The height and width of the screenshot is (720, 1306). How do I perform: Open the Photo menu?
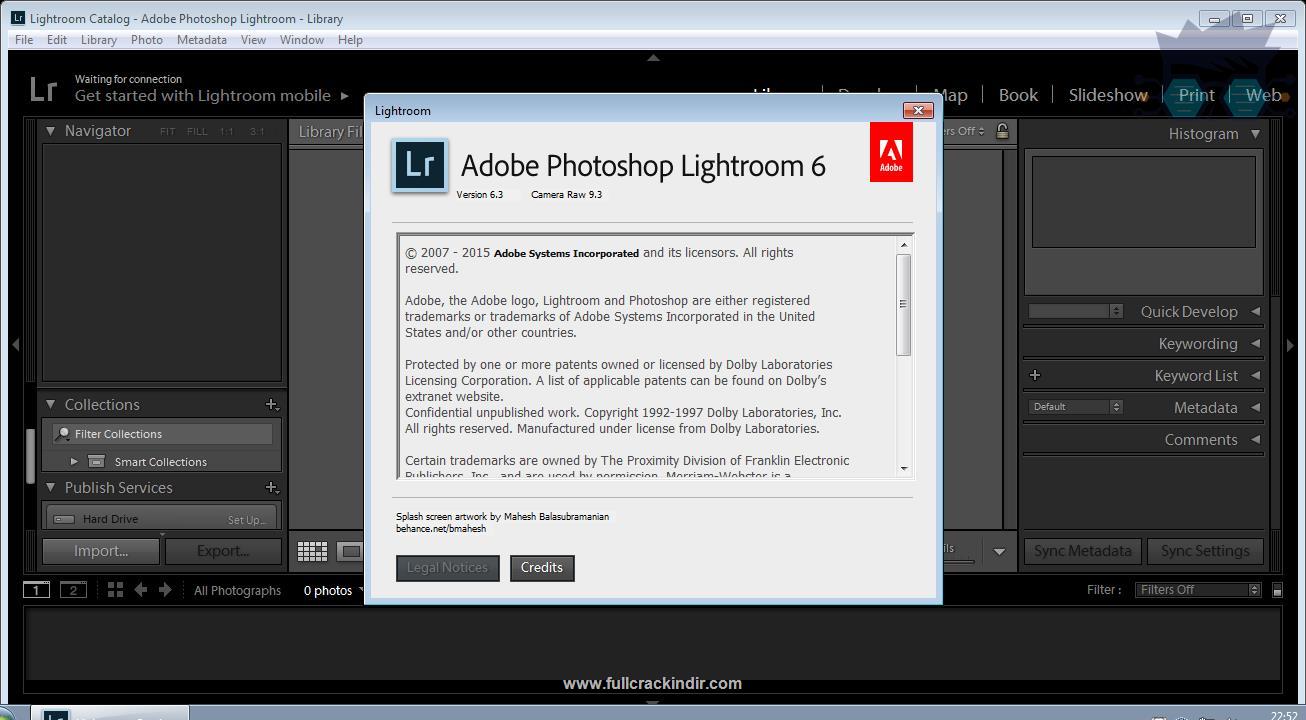click(x=147, y=40)
